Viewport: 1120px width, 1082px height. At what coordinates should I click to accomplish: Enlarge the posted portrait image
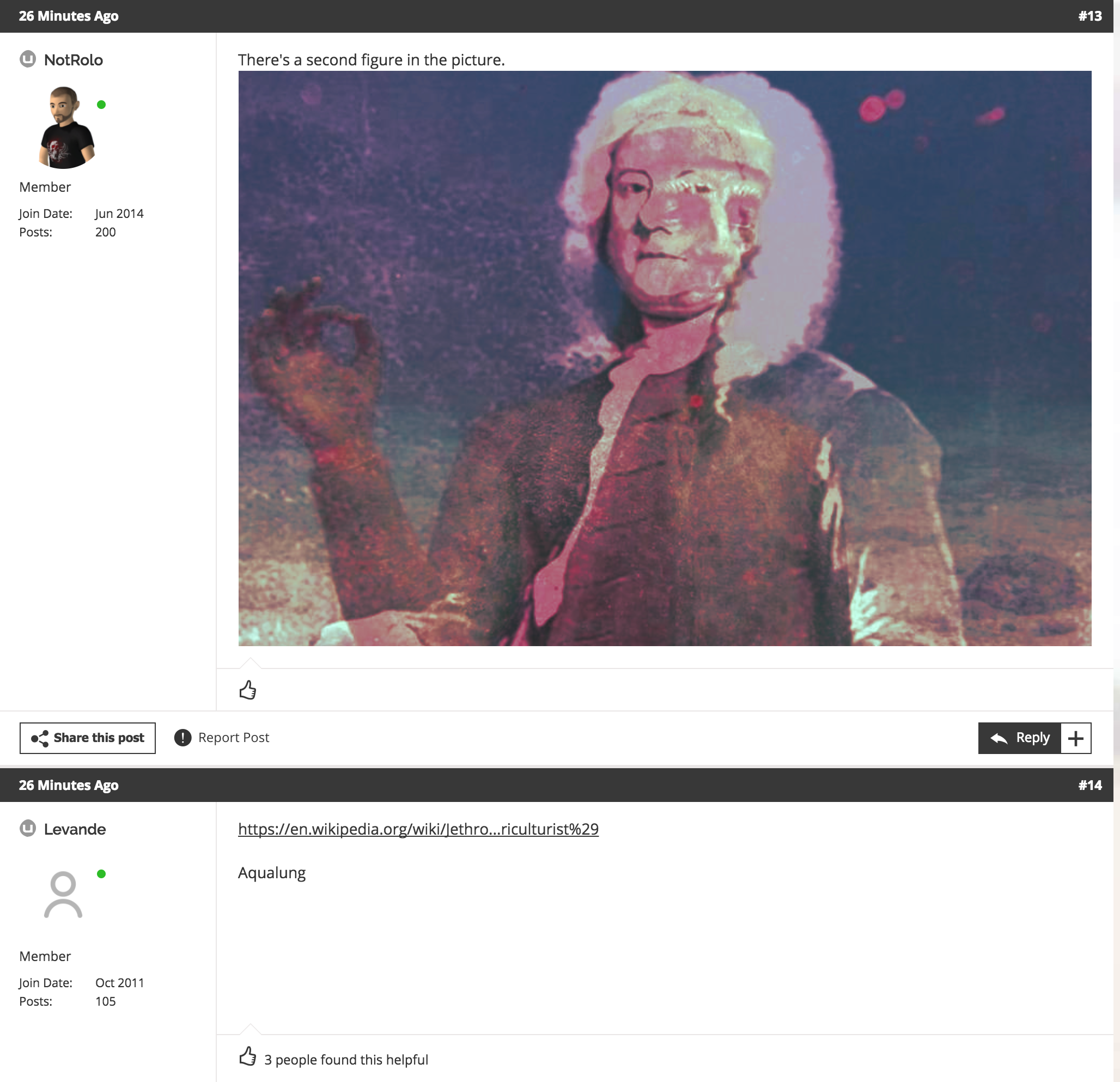[x=665, y=358]
